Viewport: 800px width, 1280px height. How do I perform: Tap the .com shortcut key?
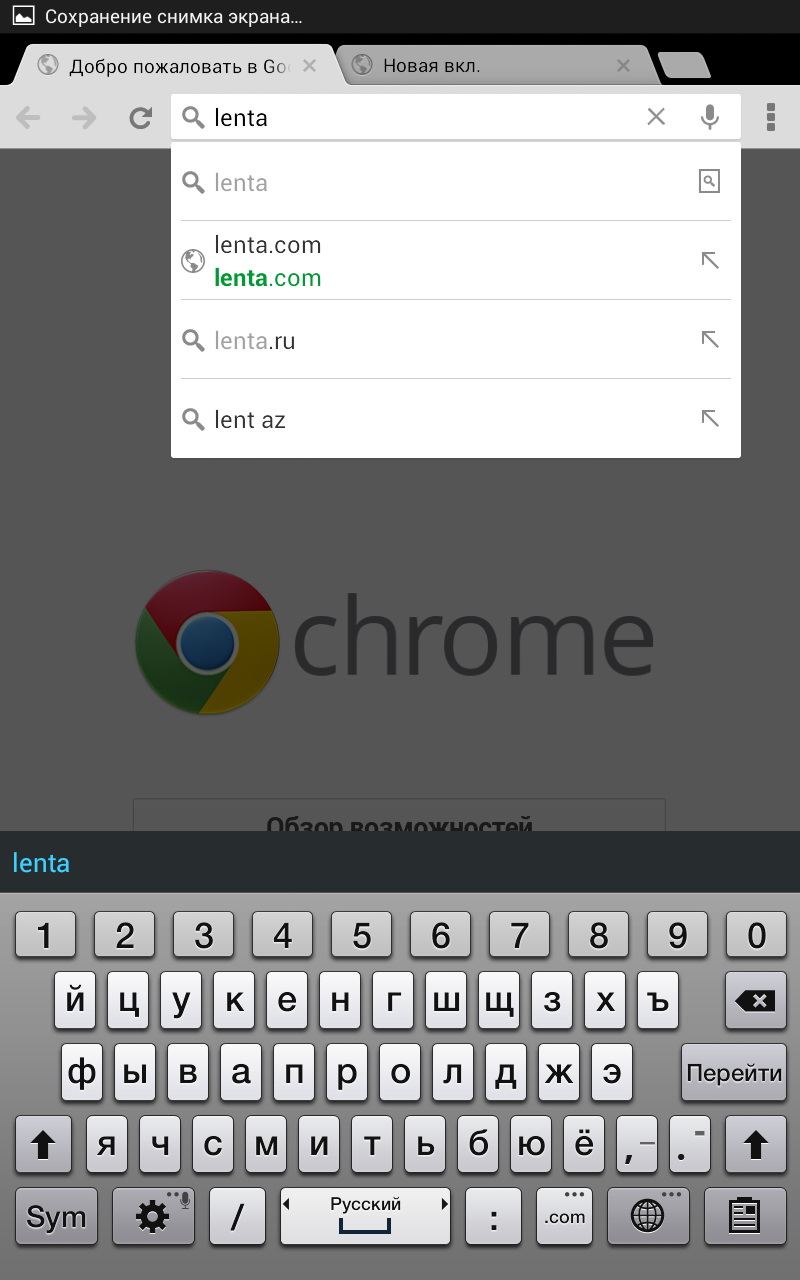click(x=565, y=1216)
